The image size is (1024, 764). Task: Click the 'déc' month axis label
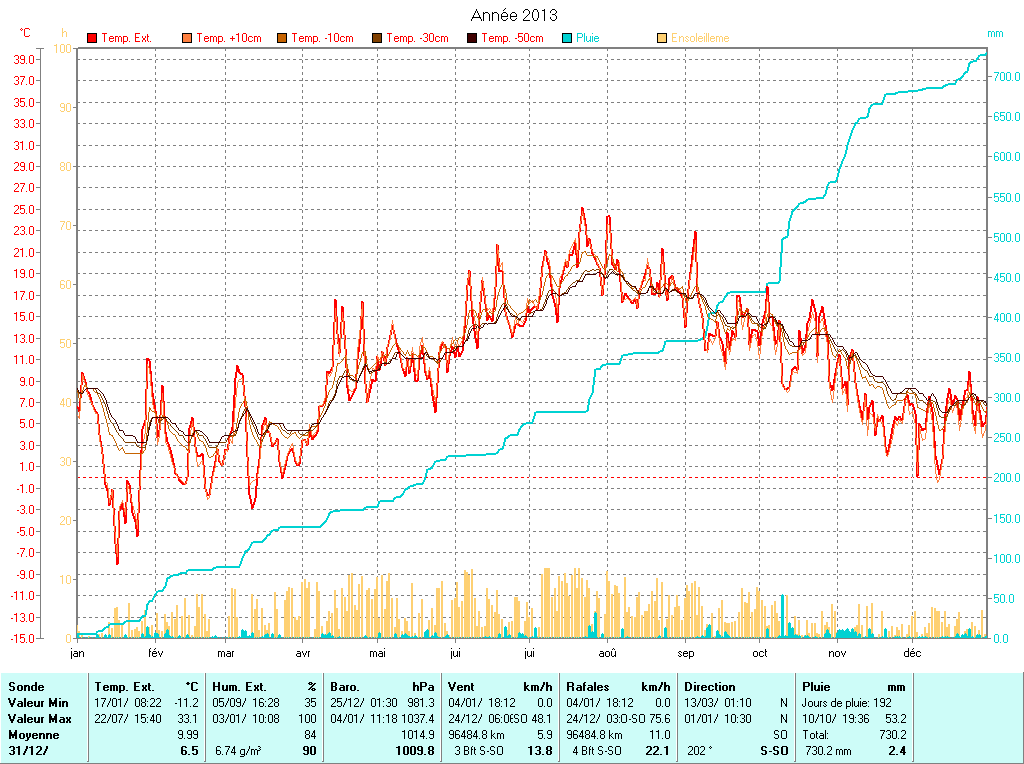(912, 653)
